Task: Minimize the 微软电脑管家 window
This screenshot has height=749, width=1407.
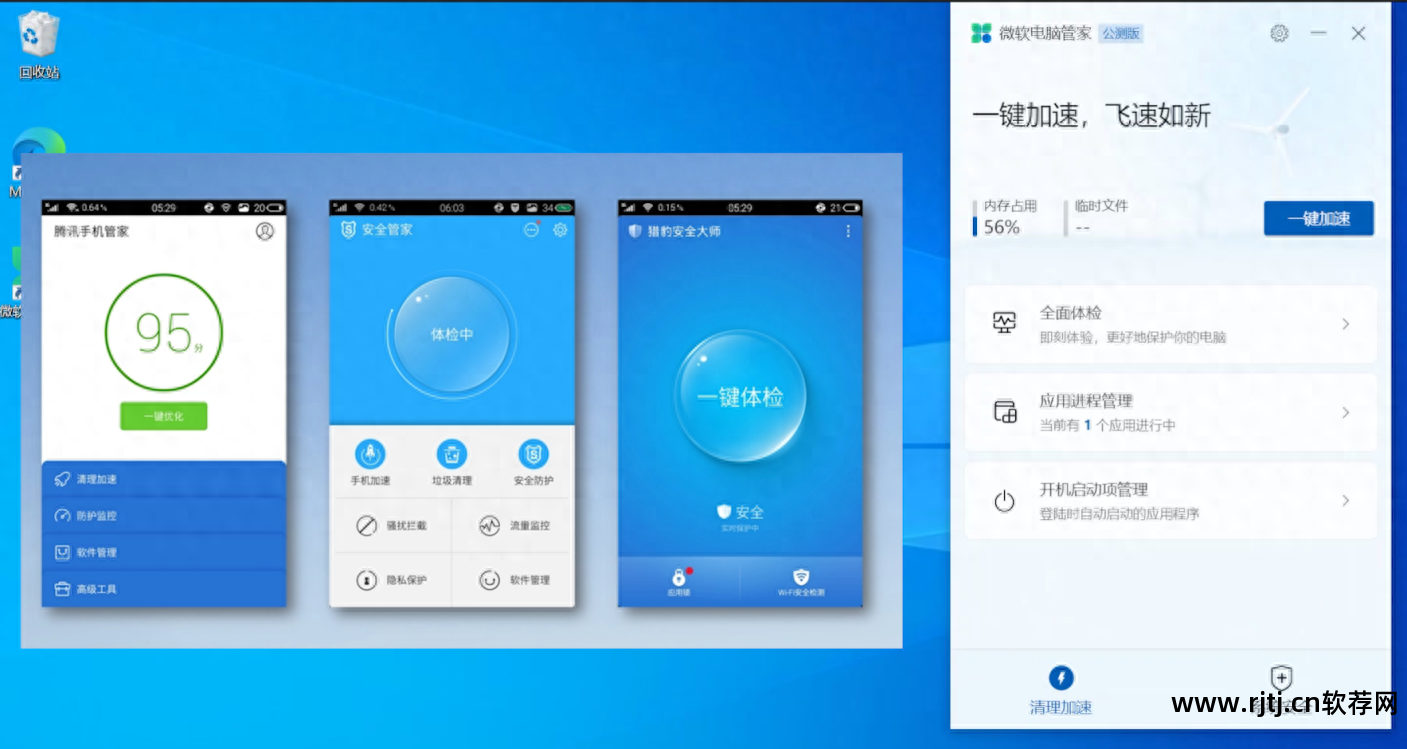Action: coord(1318,33)
